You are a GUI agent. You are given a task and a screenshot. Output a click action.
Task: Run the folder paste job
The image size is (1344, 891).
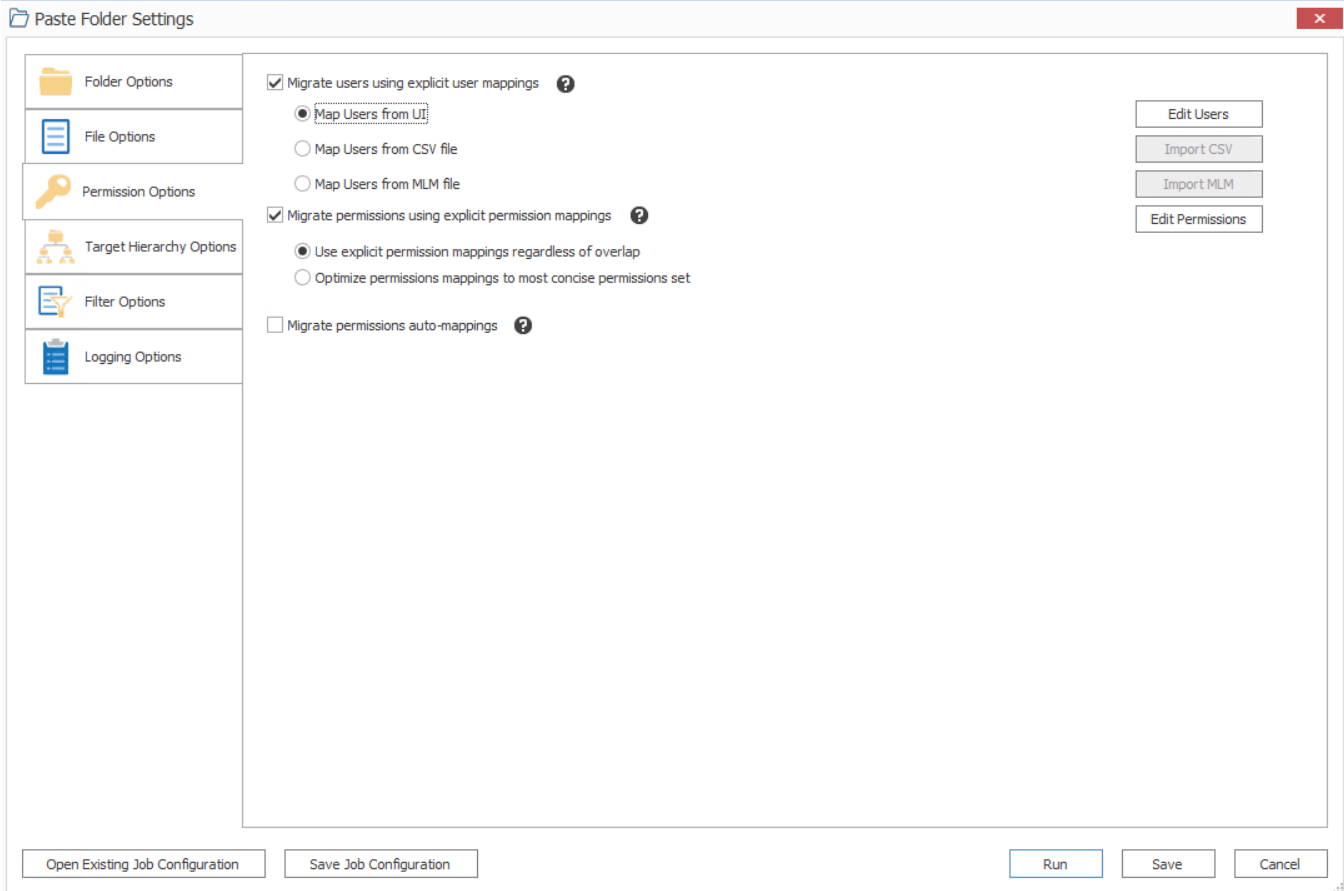pyautogui.click(x=1056, y=863)
